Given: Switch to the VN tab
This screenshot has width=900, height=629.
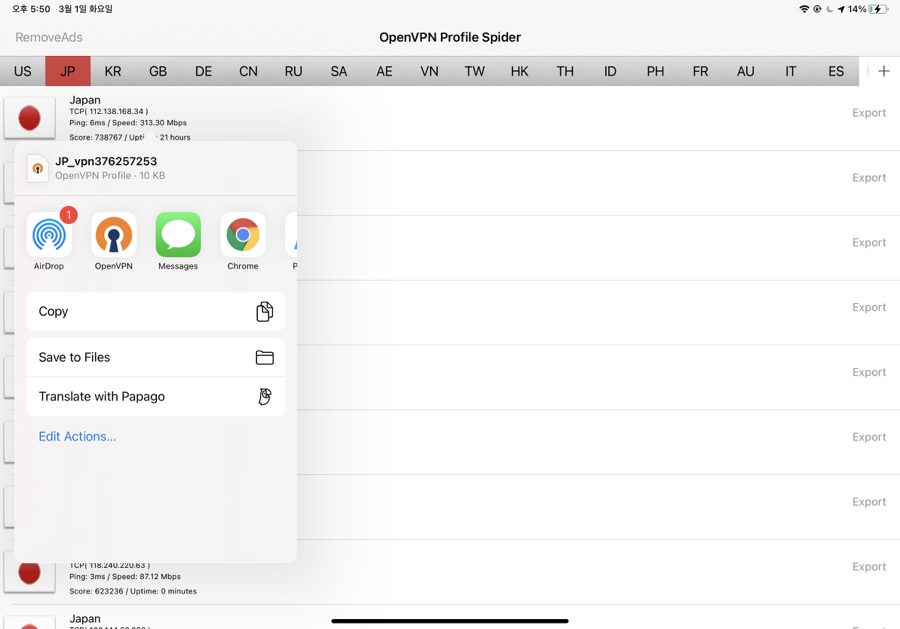Looking at the screenshot, I should pyautogui.click(x=429, y=71).
